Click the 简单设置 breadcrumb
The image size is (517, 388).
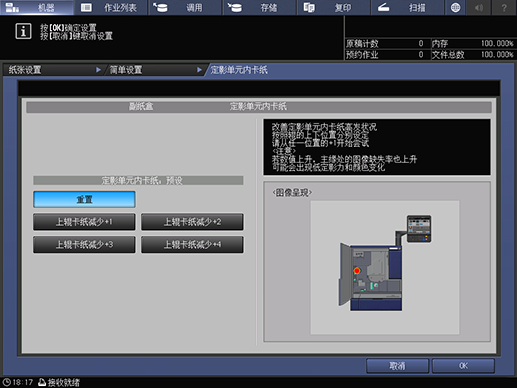coord(126,70)
